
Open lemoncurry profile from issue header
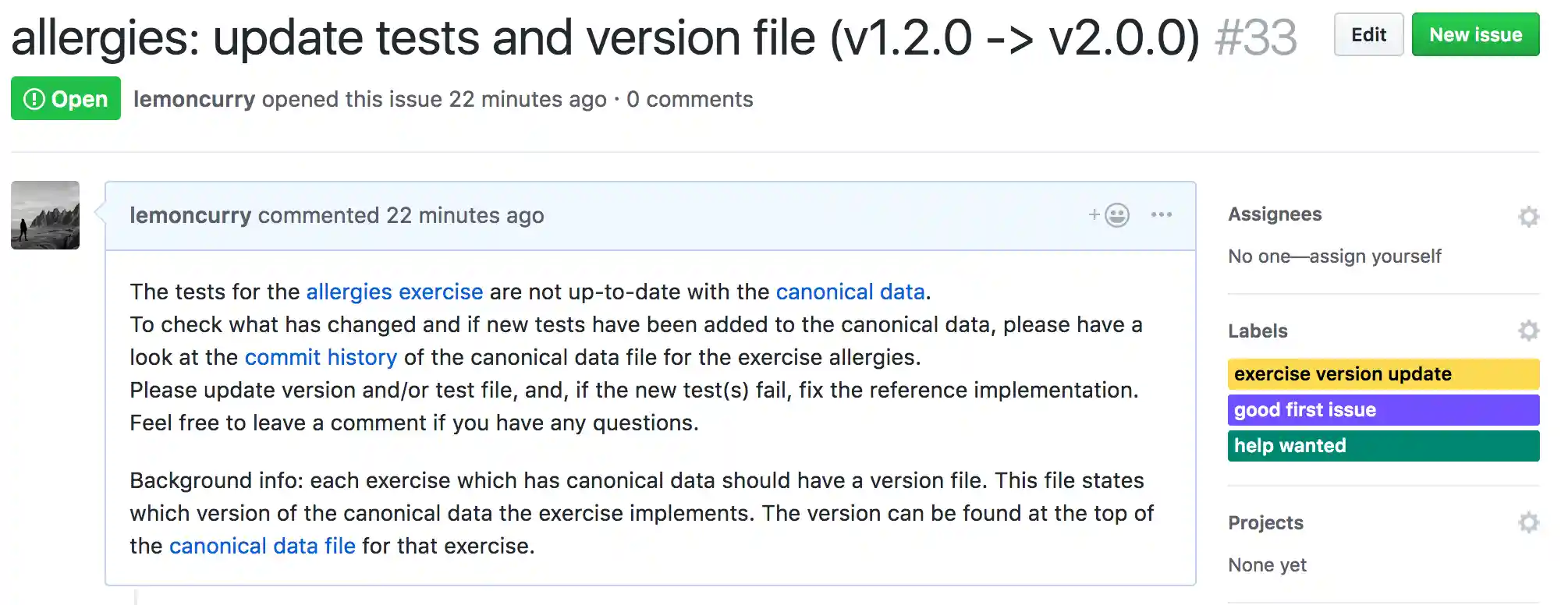(194, 100)
